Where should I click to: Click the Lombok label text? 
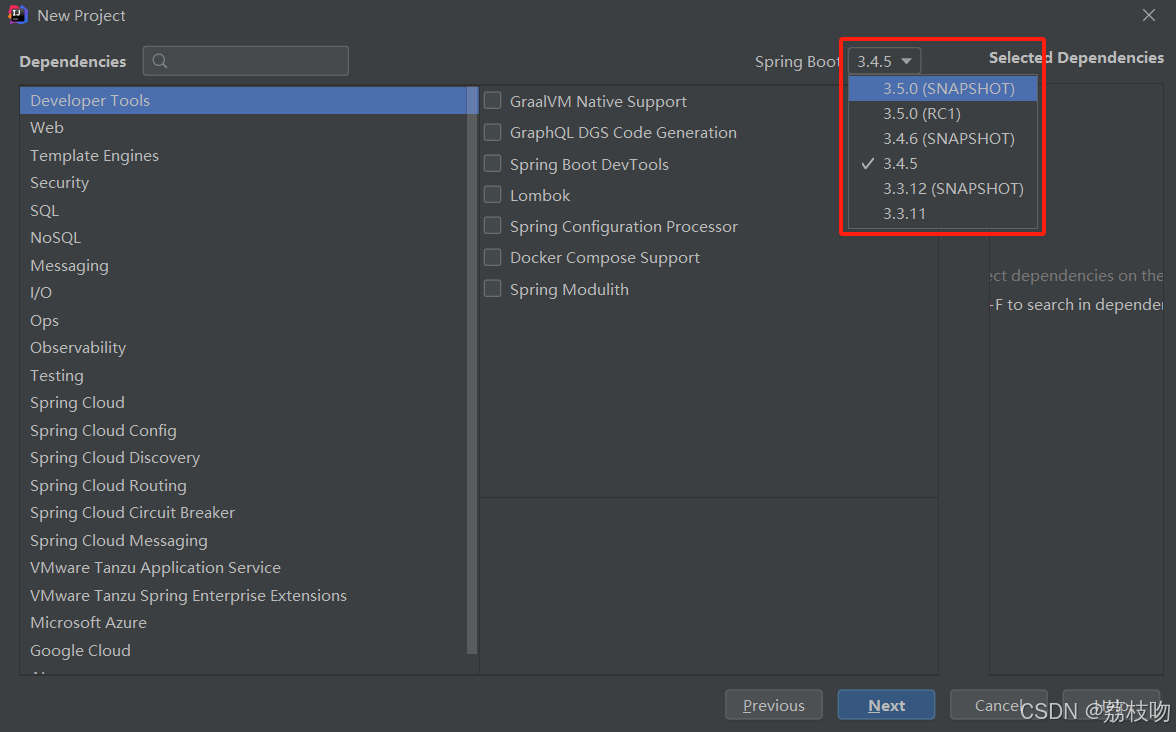pyautogui.click(x=540, y=196)
